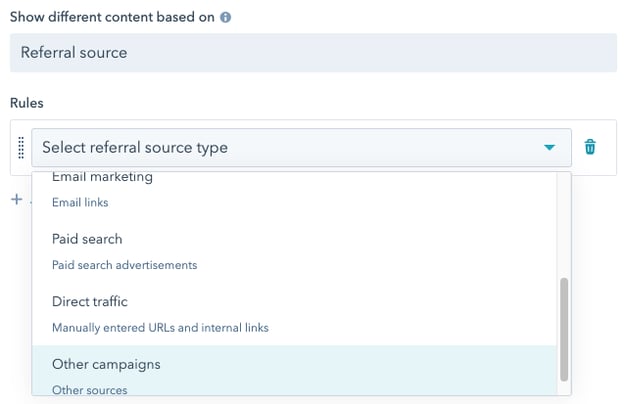Click the rule row's blank area beside the trash icon

click(609, 147)
